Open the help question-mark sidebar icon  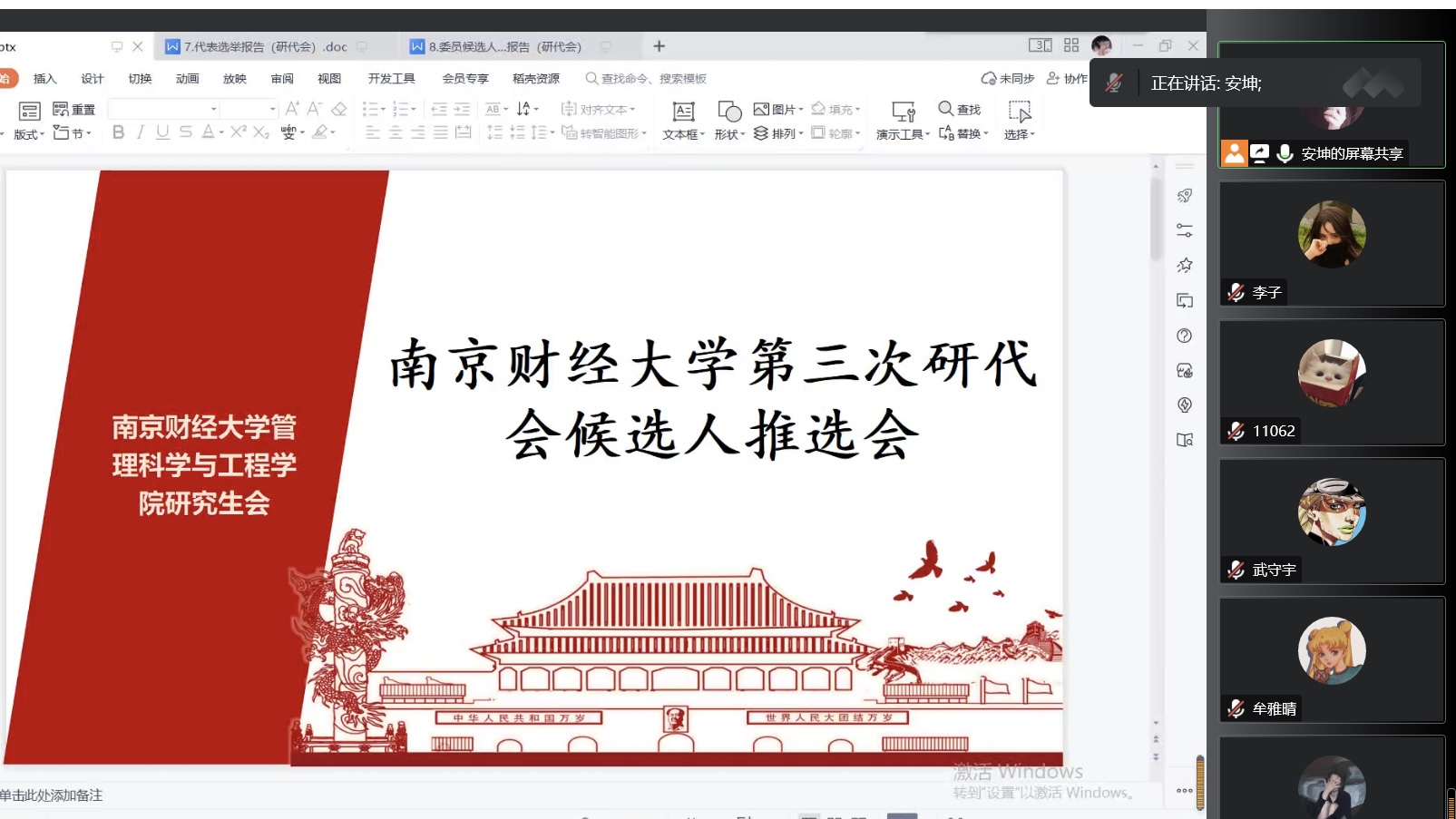[x=1184, y=336]
